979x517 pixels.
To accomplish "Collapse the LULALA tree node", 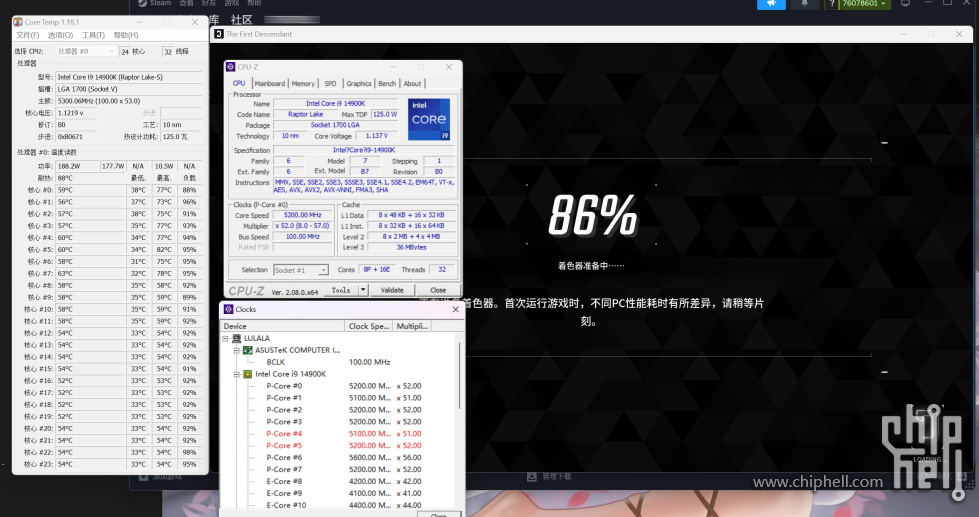I will point(225,338).
